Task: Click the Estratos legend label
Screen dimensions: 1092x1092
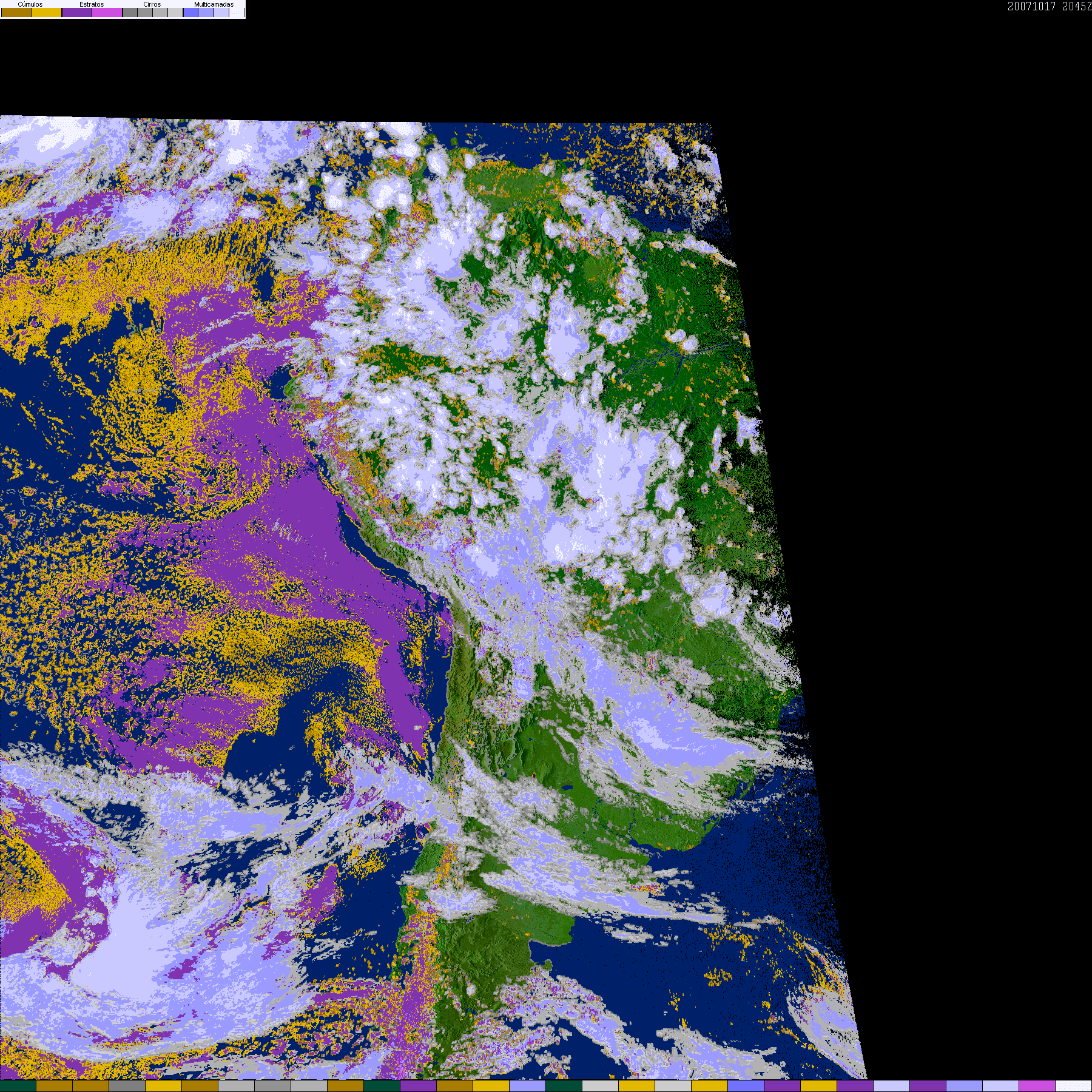Action: (92, 4)
